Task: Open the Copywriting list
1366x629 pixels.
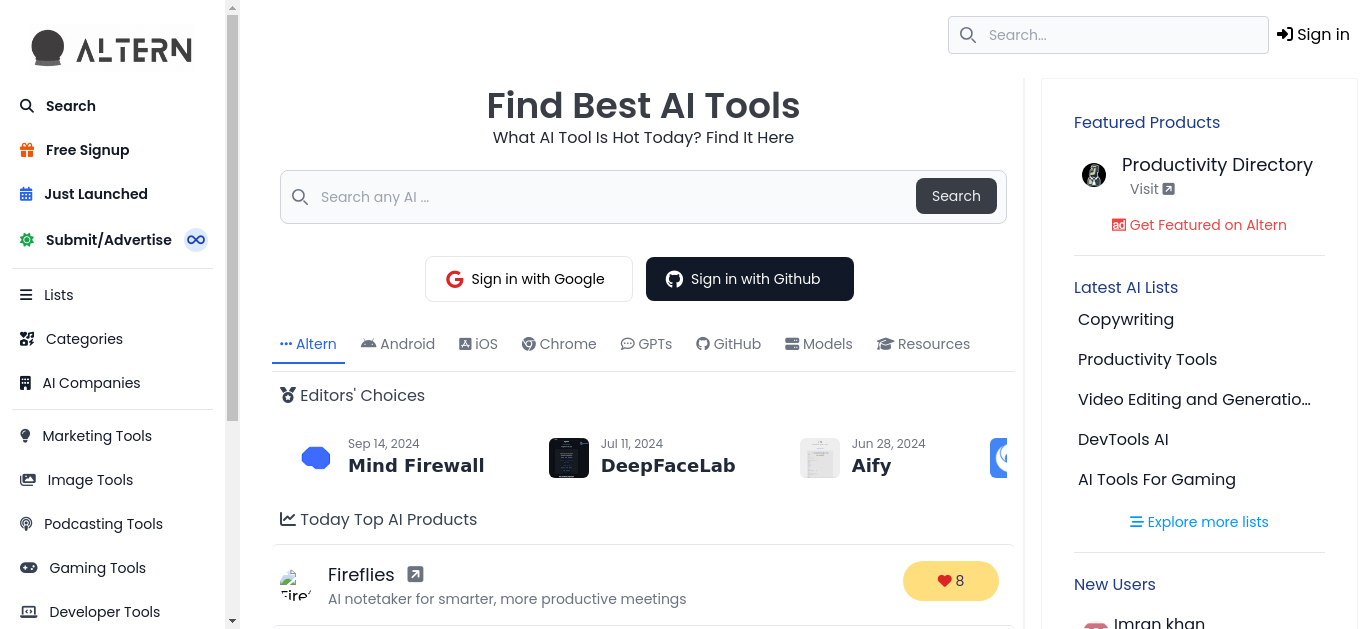Action: (1126, 320)
